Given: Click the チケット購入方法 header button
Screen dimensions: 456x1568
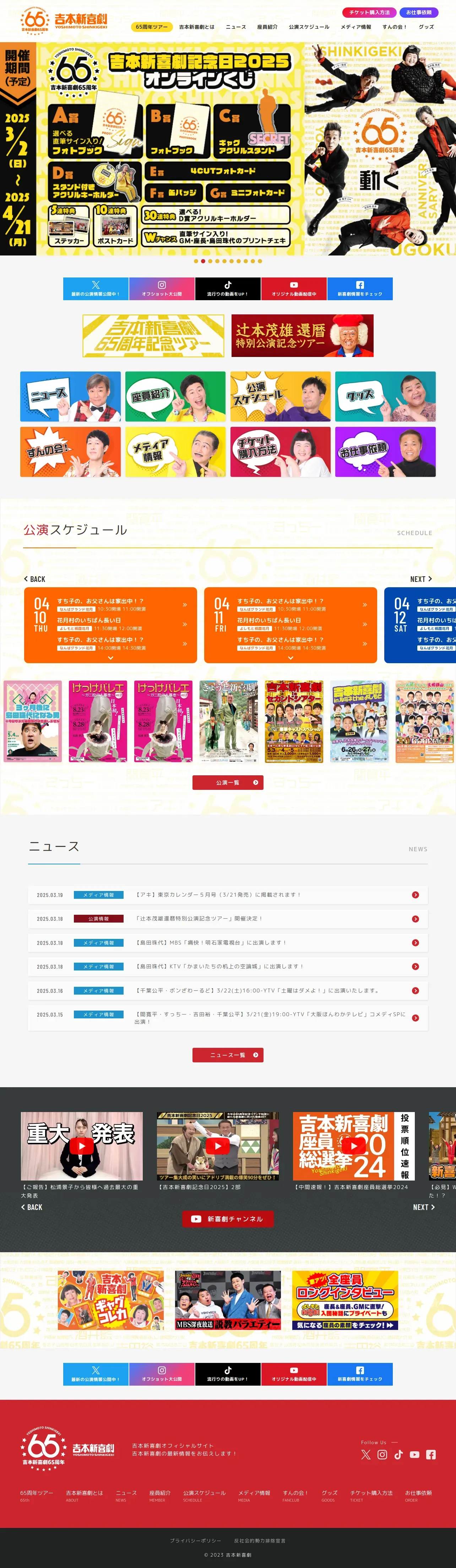Looking at the screenshot, I should [x=369, y=12].
